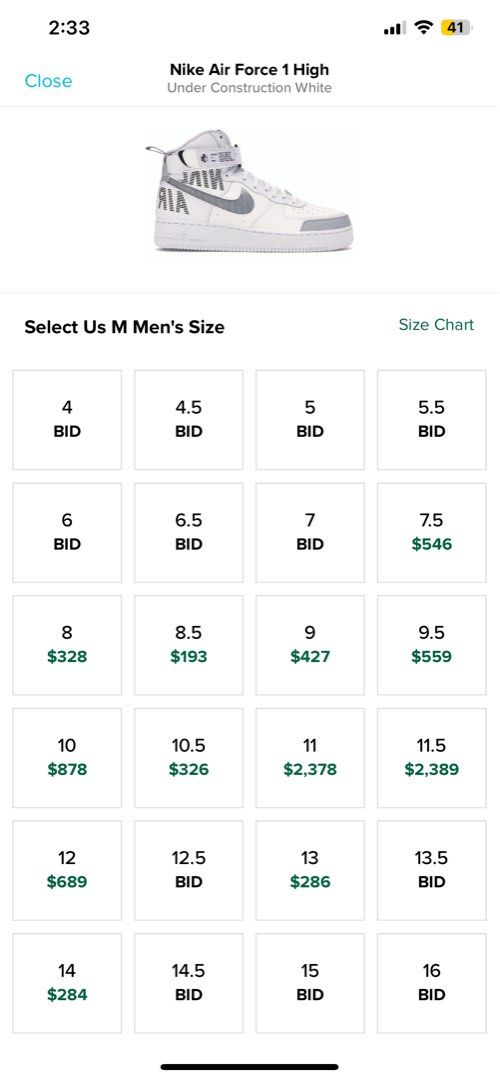Place a bid on size 6.5

(189, 532)
